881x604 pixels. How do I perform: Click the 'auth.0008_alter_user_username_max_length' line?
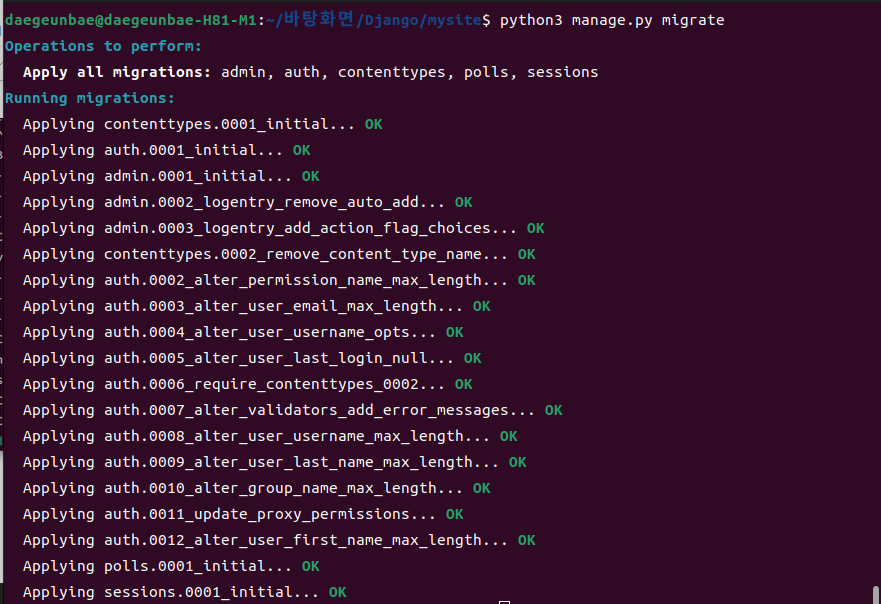tap(270, 436)
